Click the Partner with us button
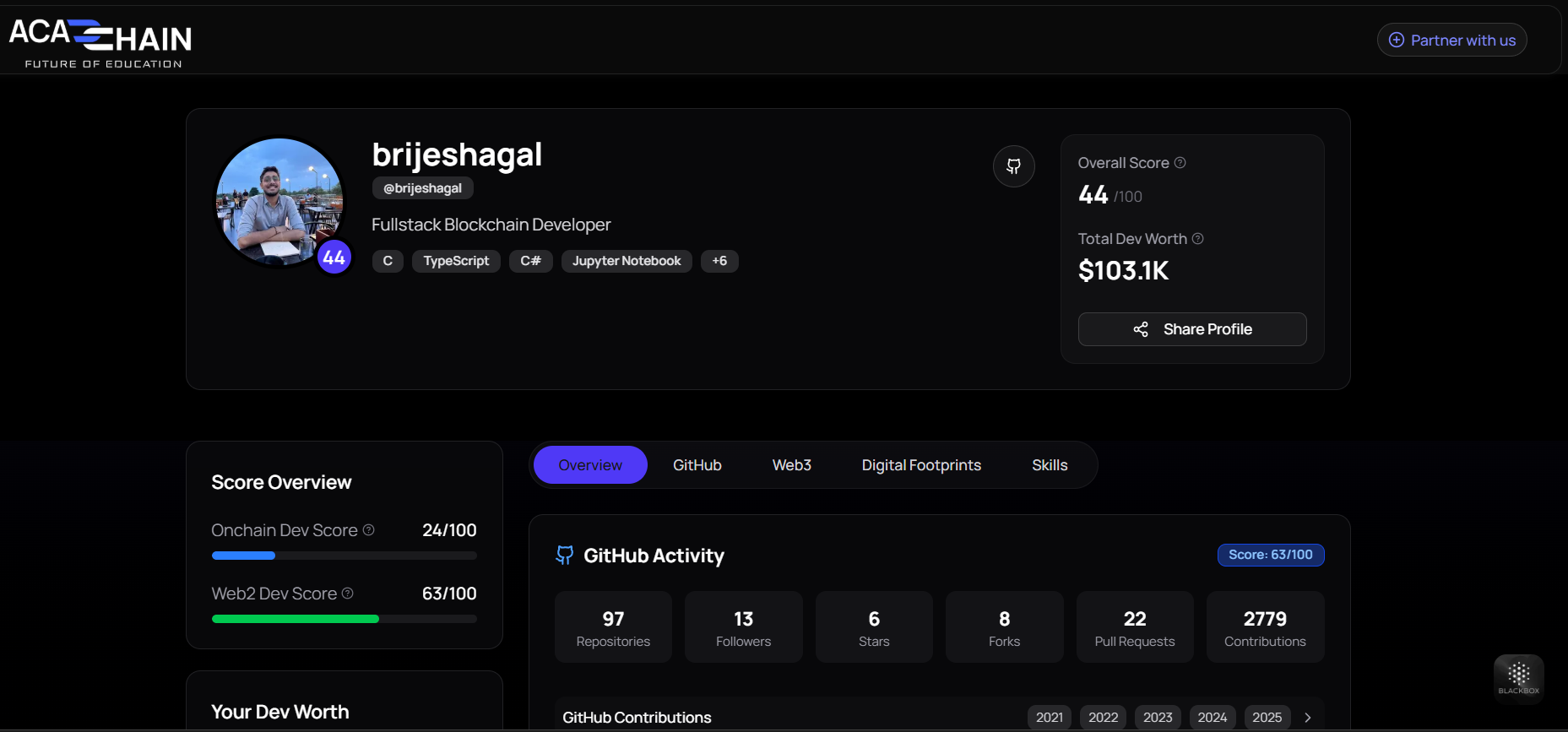 click(x=1451, y=41)
